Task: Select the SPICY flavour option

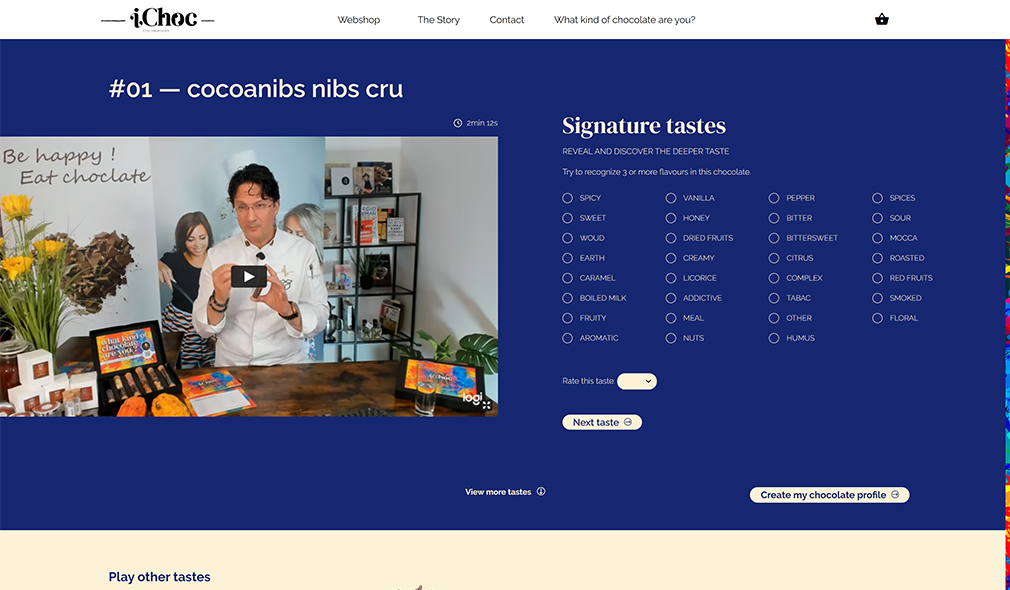Action: click(x=567, y=198)
